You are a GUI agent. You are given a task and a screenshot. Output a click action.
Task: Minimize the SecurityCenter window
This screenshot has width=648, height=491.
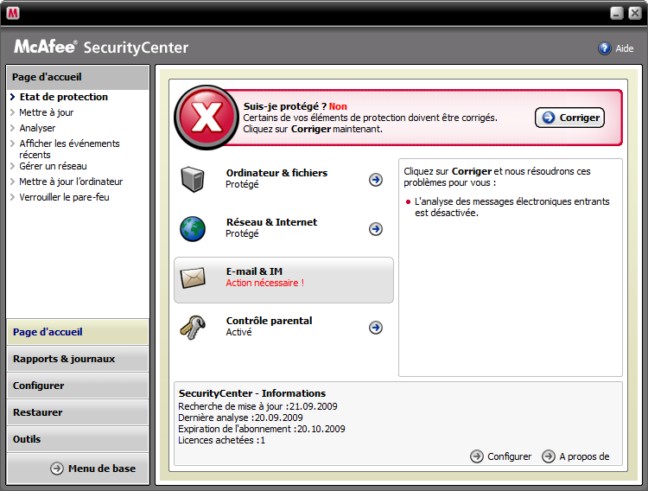coord(617,13)
